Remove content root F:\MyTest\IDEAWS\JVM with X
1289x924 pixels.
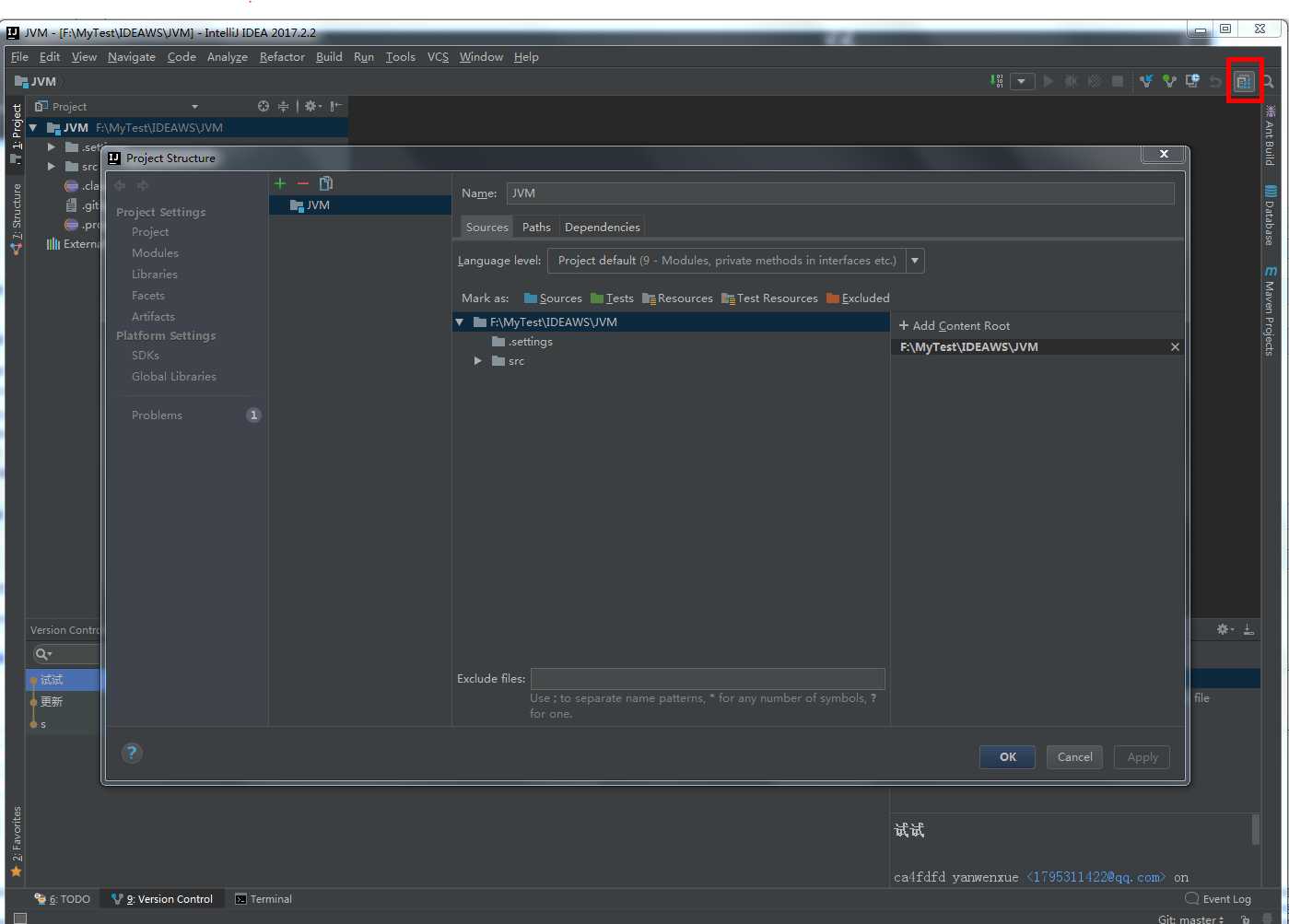(1175, 347)
